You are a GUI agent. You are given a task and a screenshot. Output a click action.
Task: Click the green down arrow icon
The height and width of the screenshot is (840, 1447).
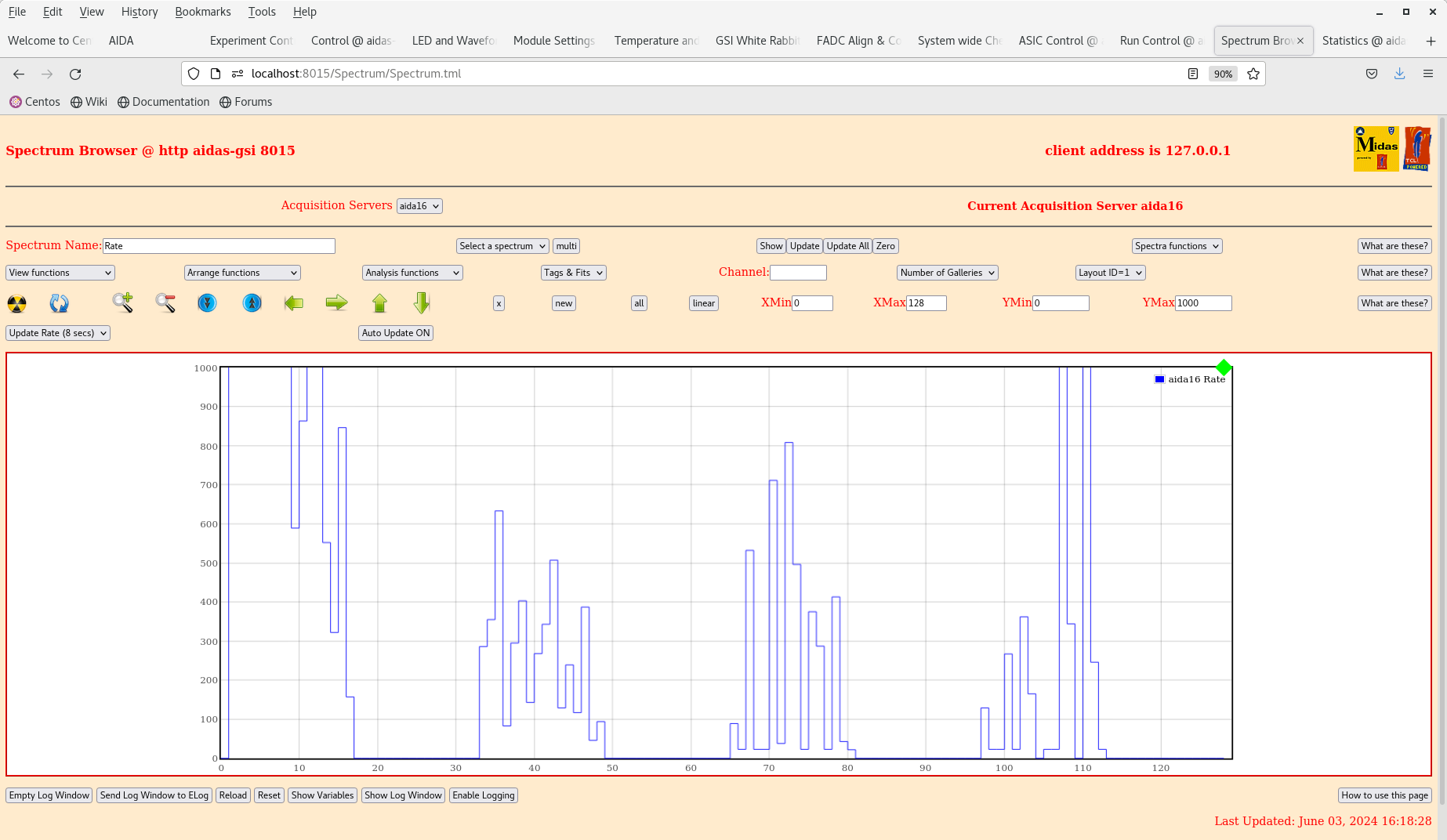click(x=422, y=302)
